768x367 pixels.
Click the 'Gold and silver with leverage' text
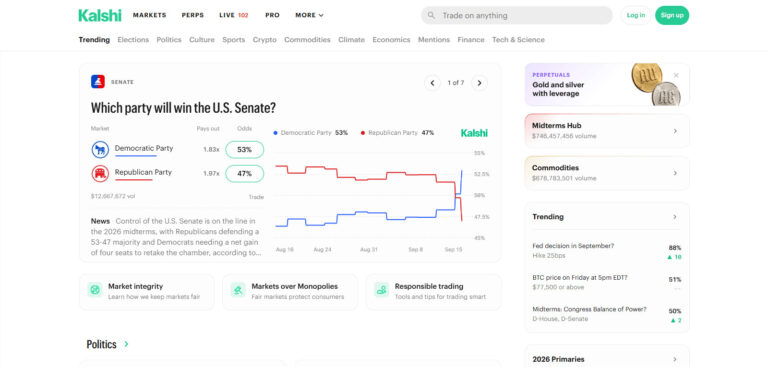(x=558, y=89)
